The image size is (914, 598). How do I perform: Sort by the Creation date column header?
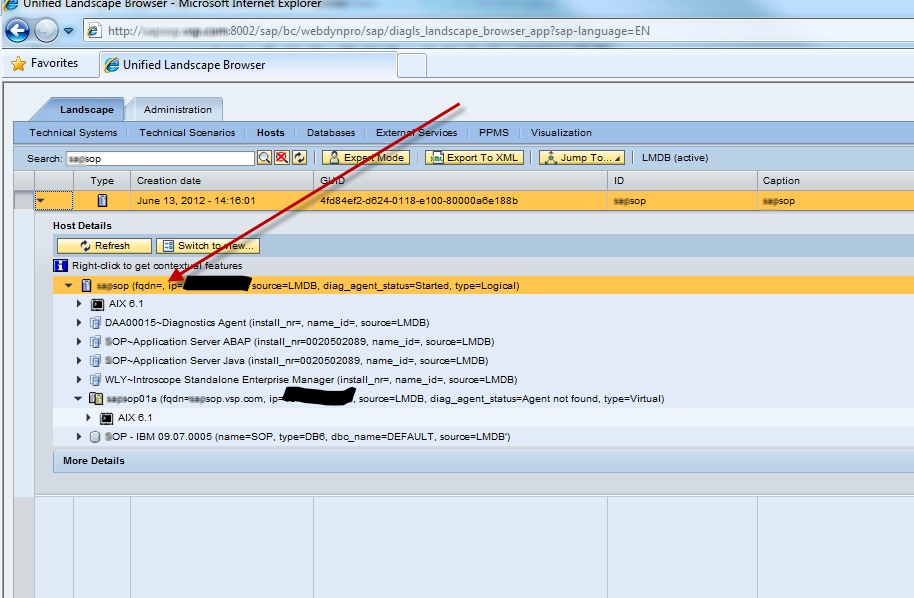click(x=222, y=181)
